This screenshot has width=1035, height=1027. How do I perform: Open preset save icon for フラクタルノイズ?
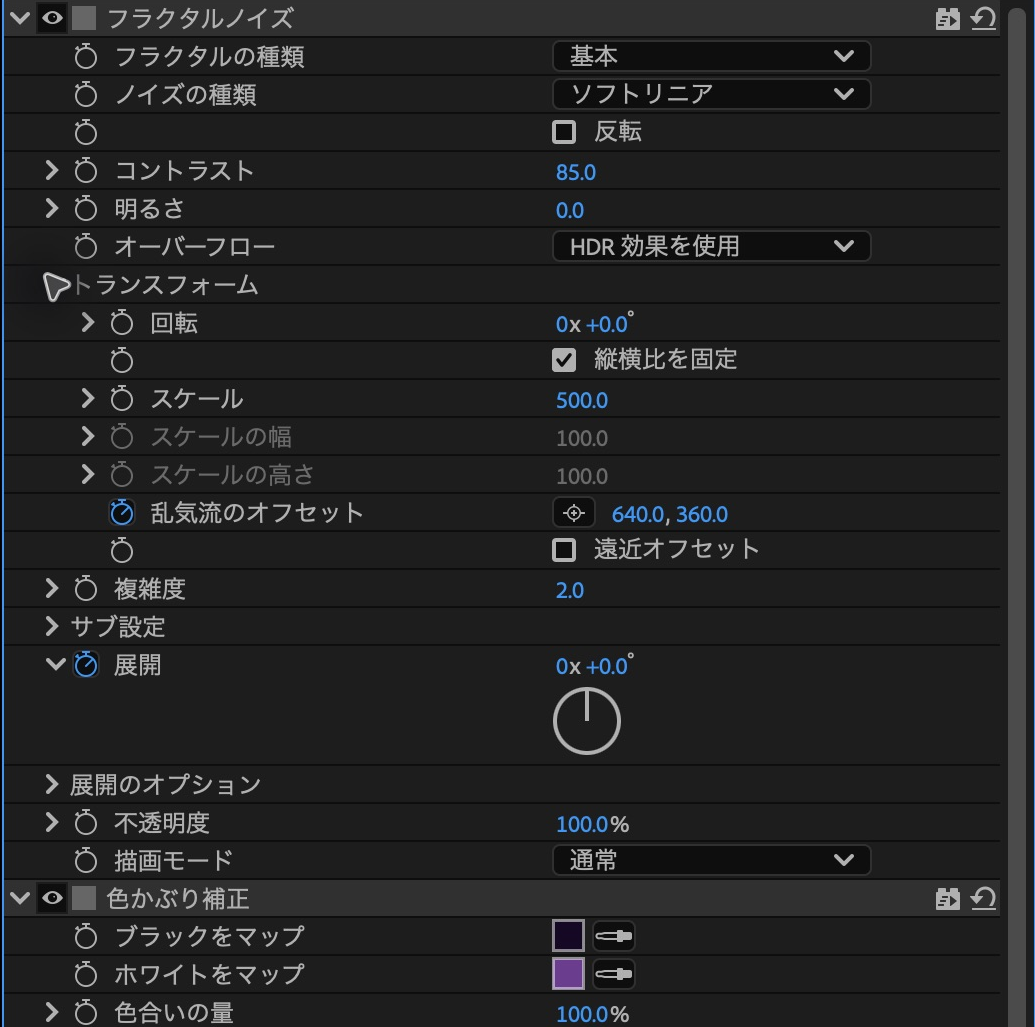click(x=947, y=18)
